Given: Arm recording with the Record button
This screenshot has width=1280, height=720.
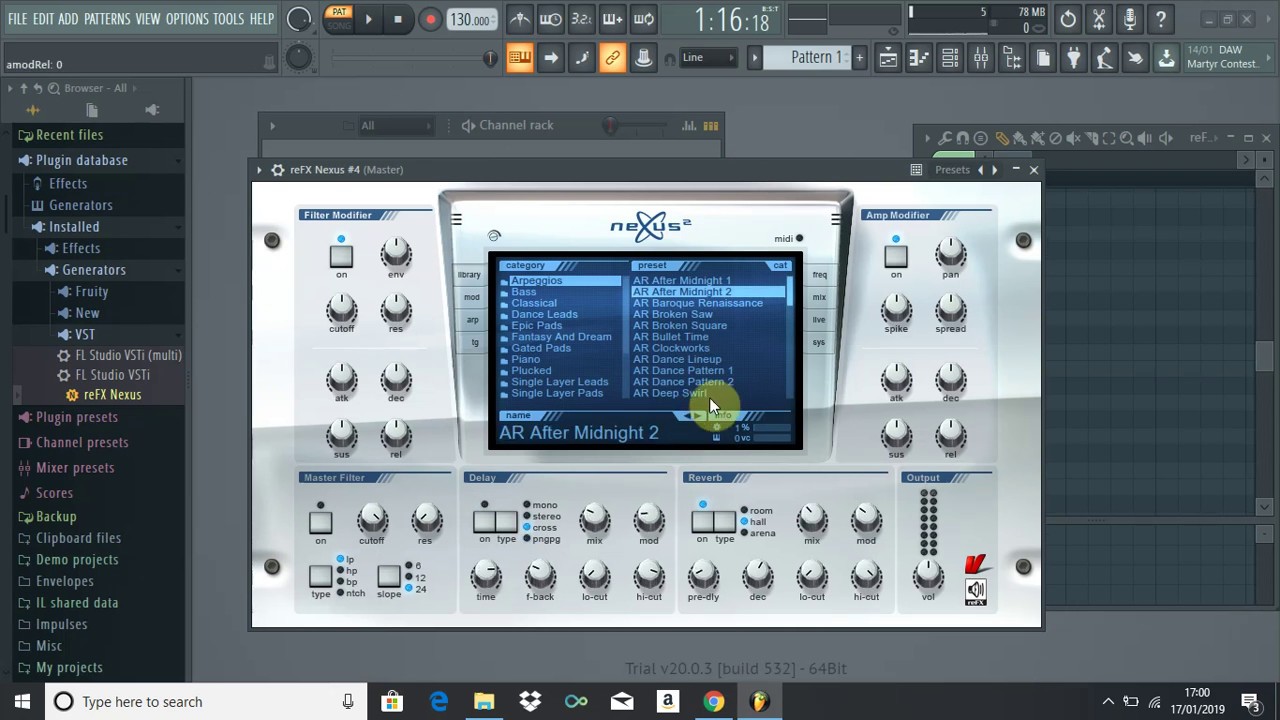Looking at the screenshot, I should (430, 19).
